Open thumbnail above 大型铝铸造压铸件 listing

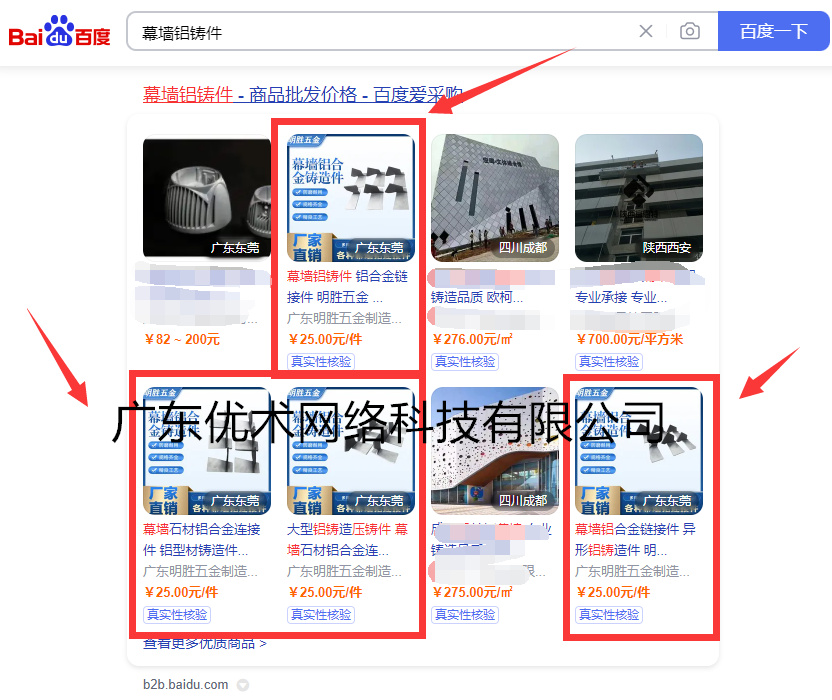coord(351,451)
